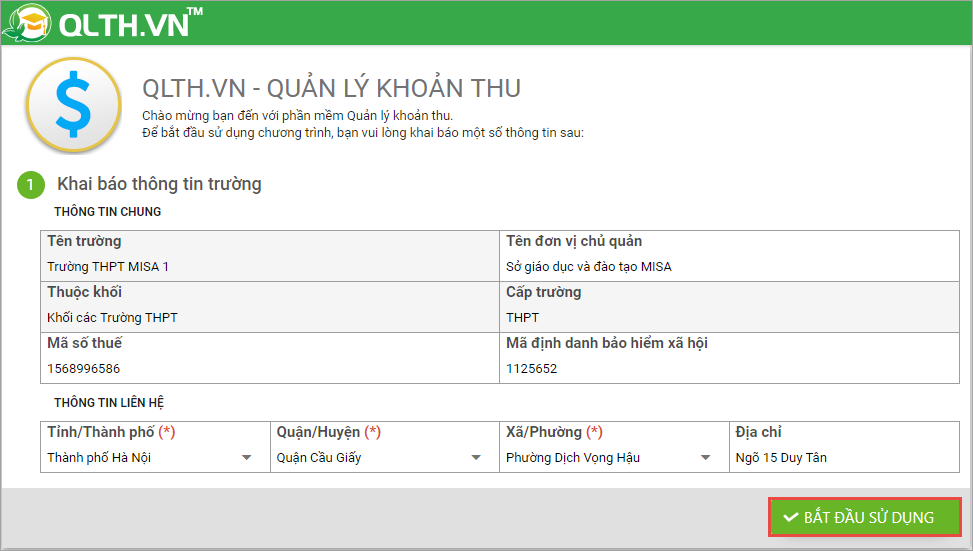This screenshot has width=973, height=551.
Task: Click the Mã định danh bảo hiểm xã hội label
Action: point(607,343)
